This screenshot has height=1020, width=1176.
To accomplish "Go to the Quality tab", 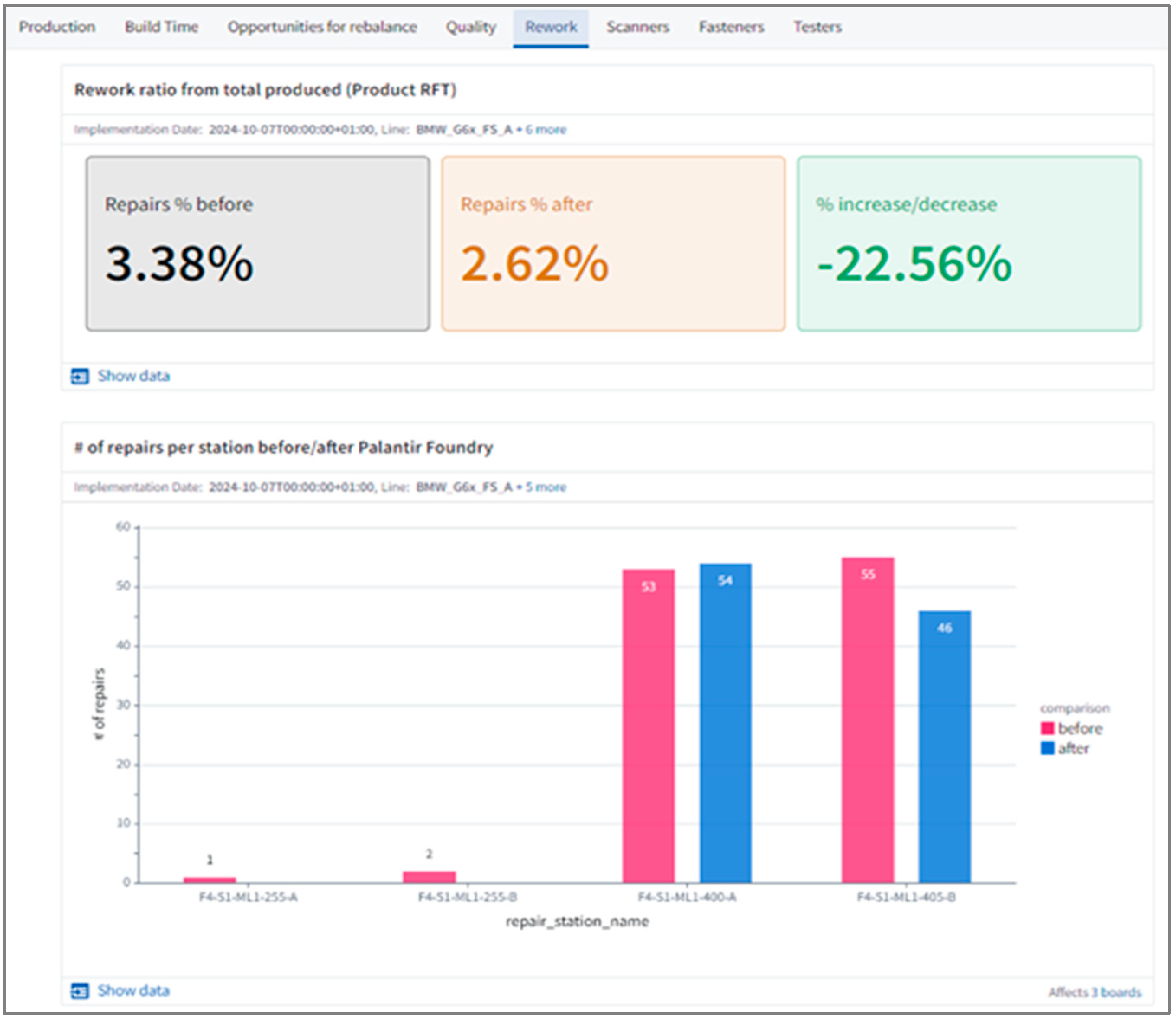I will (471, 27).
